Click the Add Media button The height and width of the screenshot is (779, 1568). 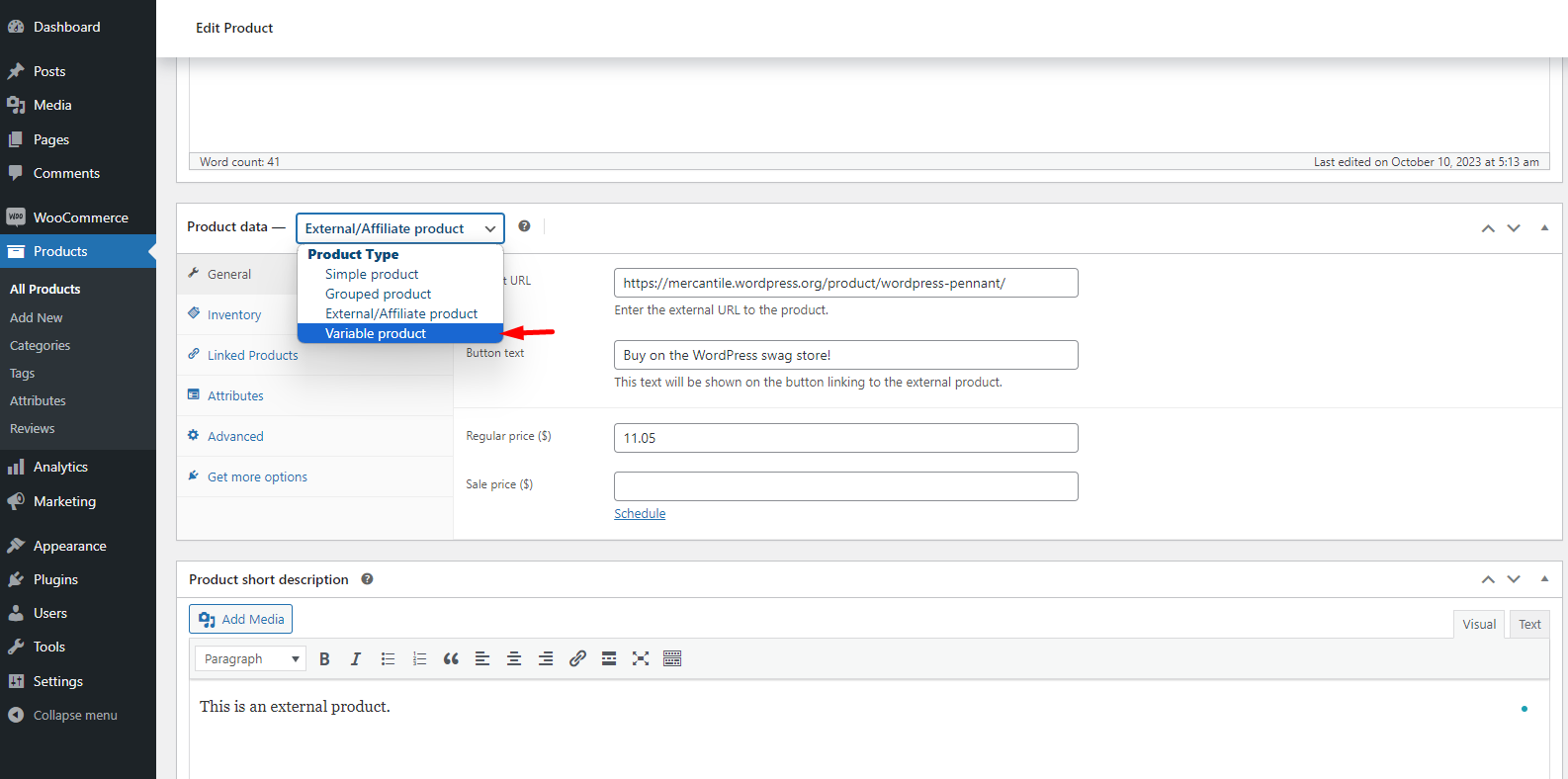[x=241, y=620]
